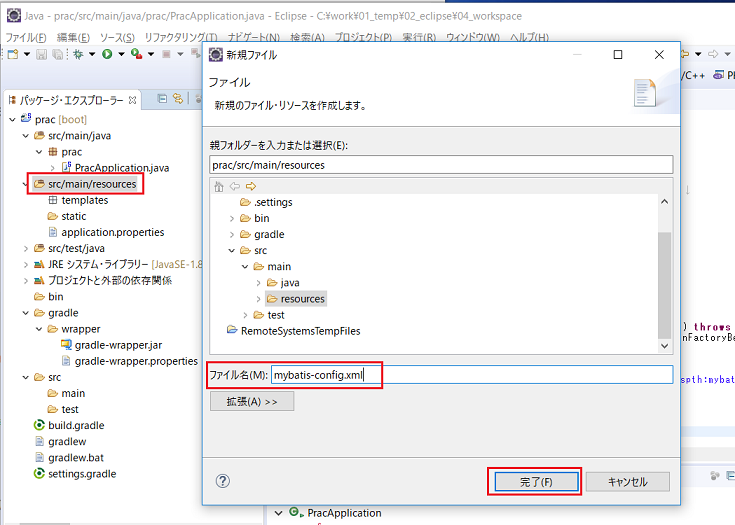Open the New wizard dropdown arrow
735x525 pixels.
click(x=27, y=54)
